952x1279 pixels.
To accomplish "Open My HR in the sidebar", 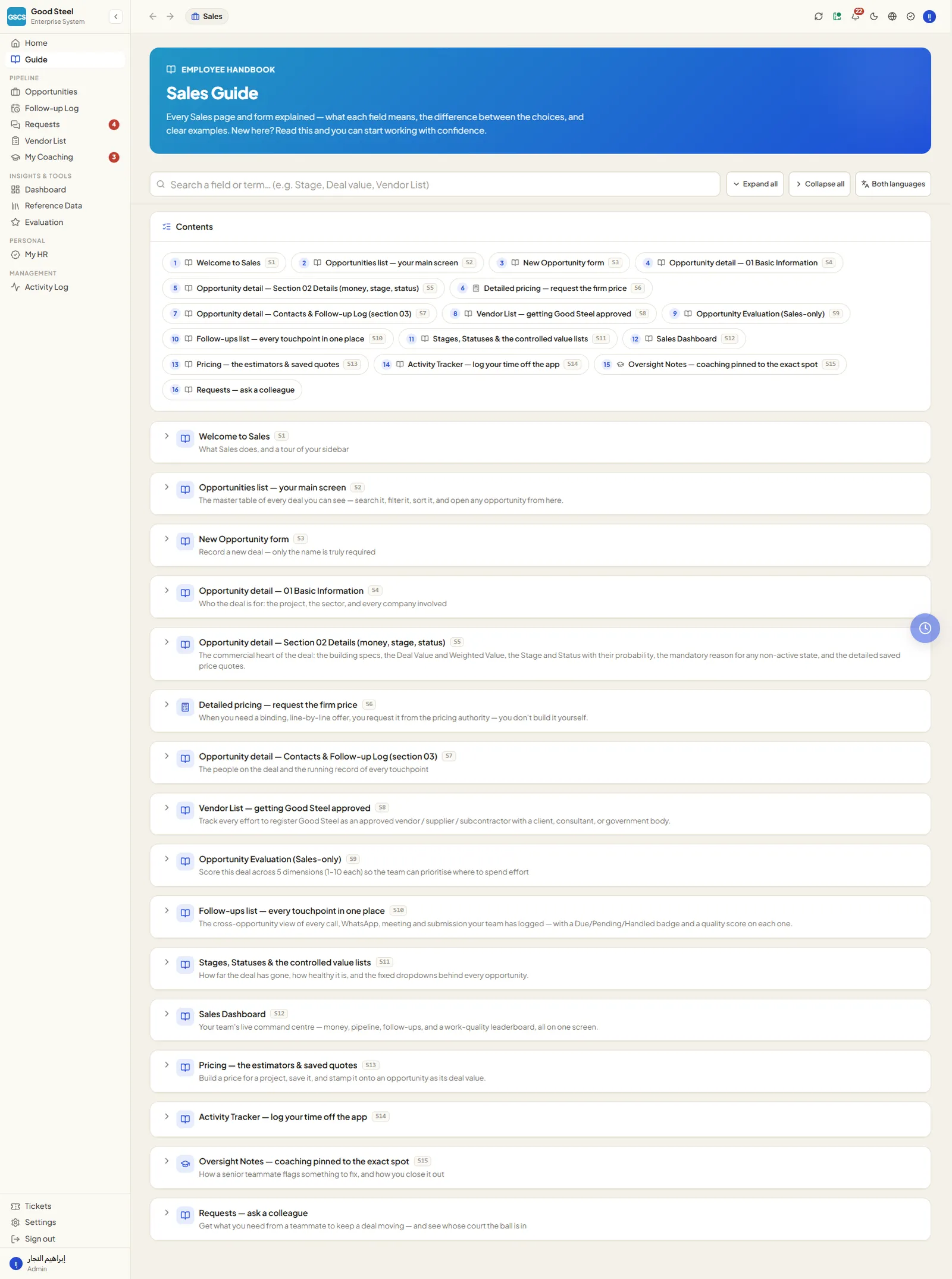I will [x=65, y=255].
